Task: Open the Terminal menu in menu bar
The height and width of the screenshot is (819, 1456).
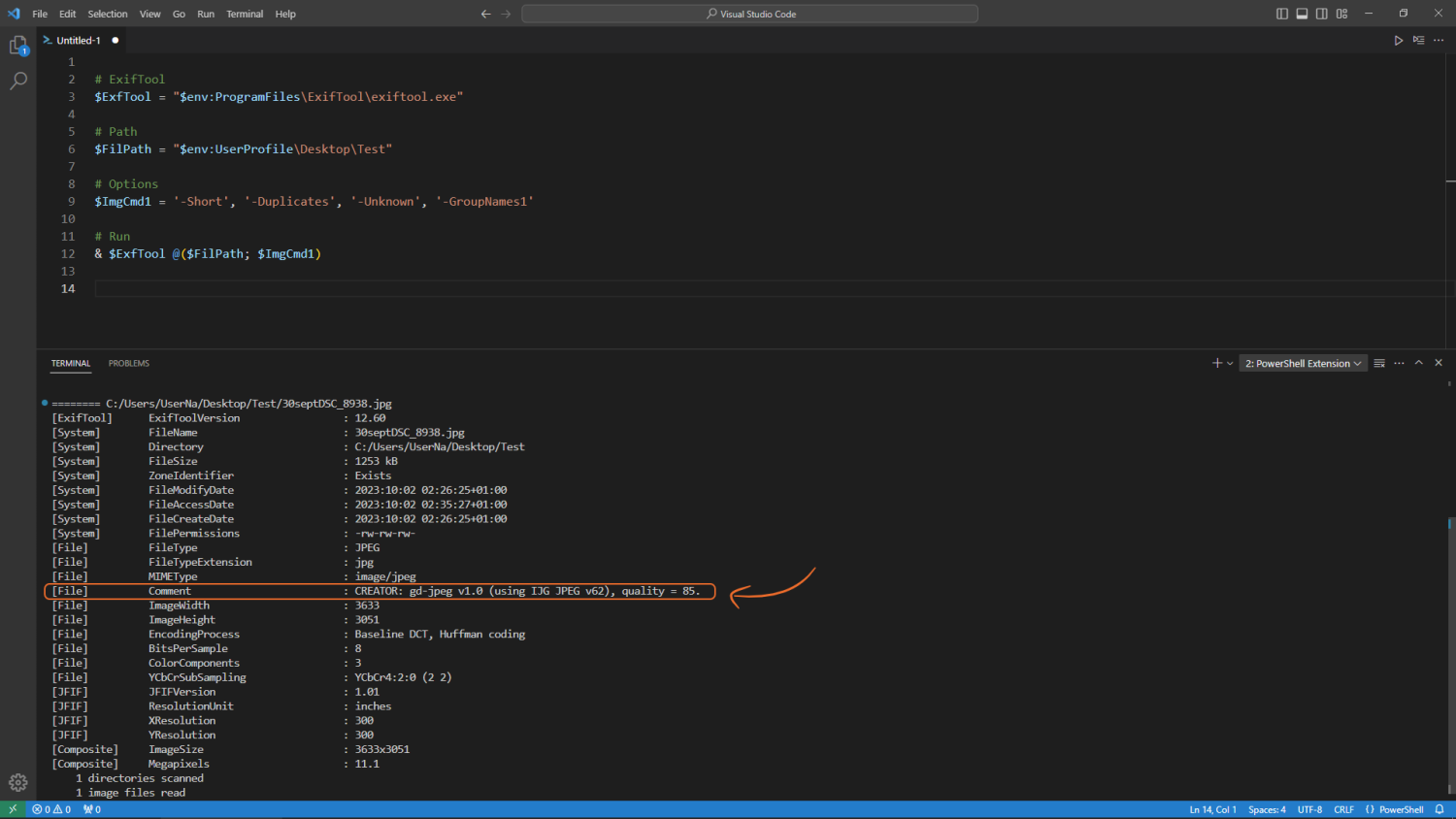Action: (245, 14)
